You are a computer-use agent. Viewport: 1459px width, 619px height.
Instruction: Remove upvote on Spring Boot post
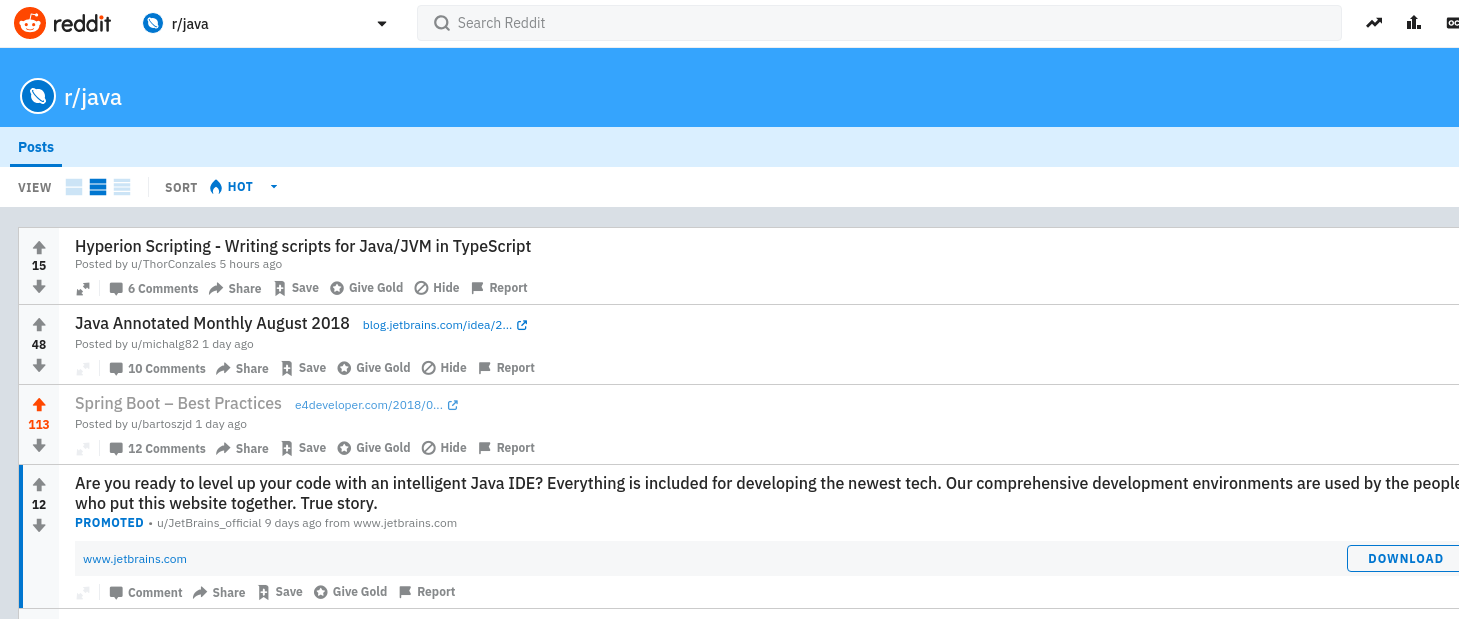(x=39, y=405)
